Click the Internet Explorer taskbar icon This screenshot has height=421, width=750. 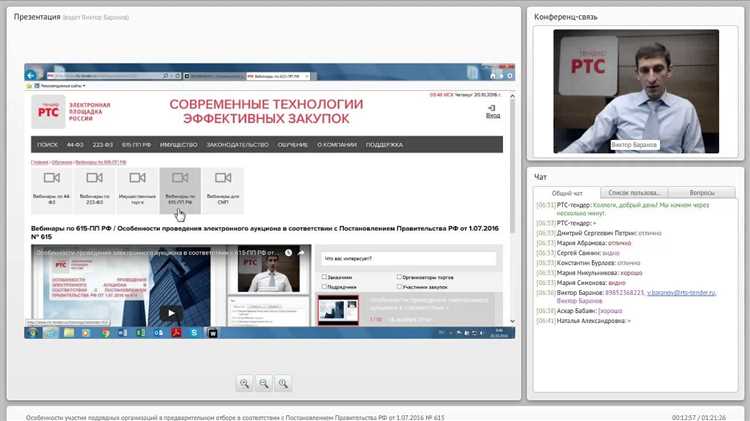[x=51, y=332]
